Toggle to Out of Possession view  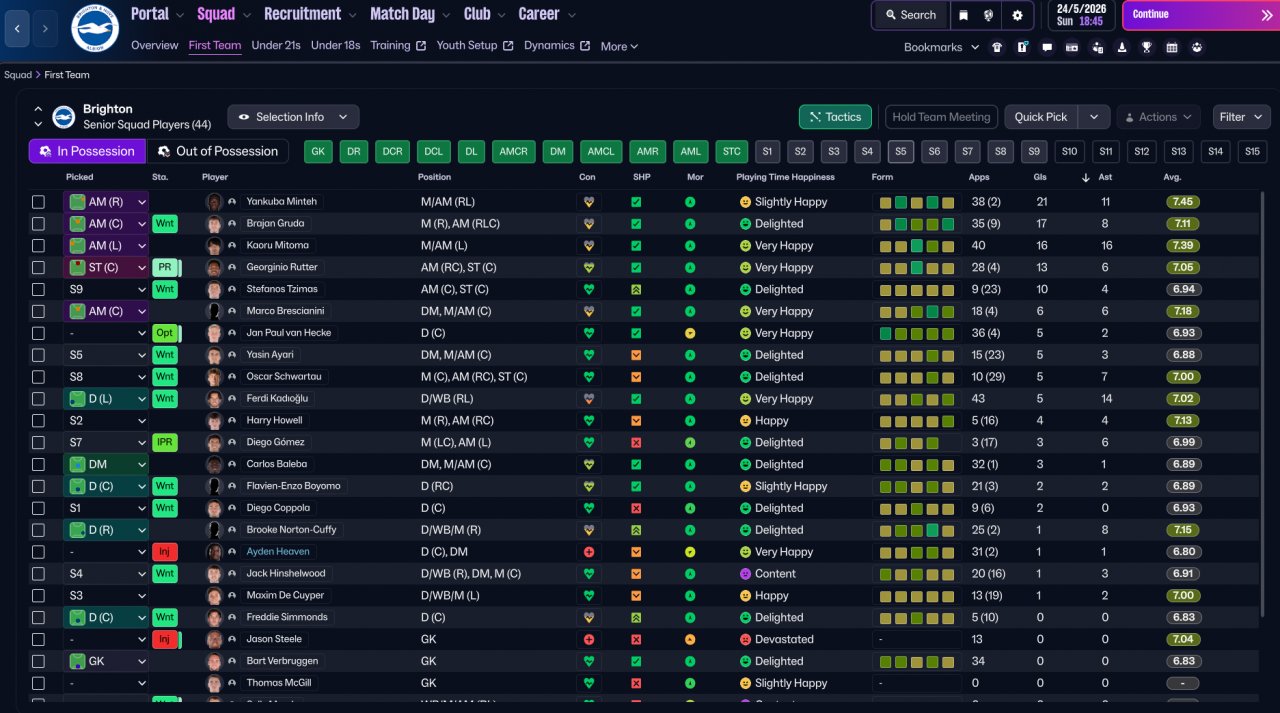pyautogui.click(x=218, y=151)
